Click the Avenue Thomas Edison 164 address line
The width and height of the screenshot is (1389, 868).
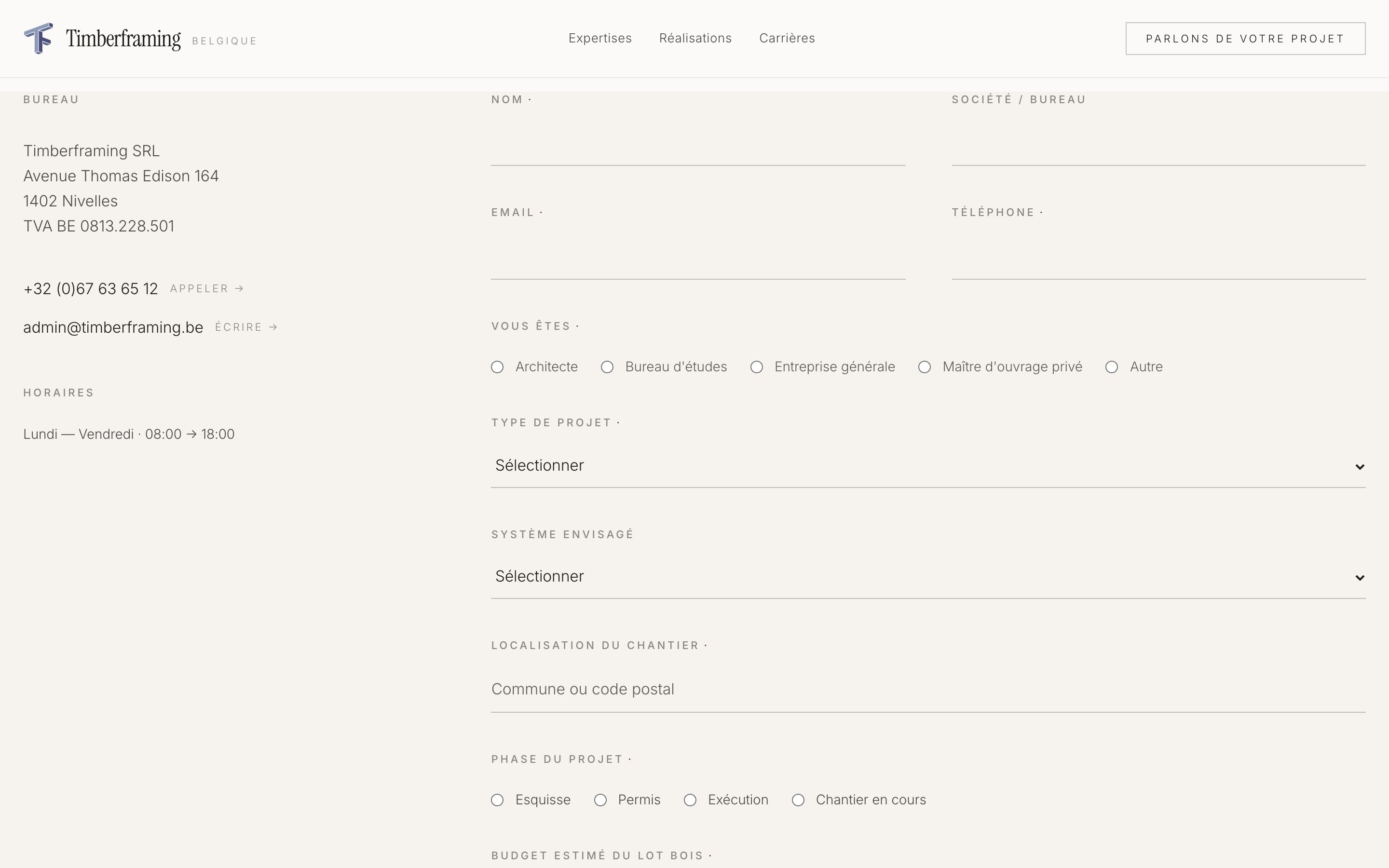click(121, 176)
